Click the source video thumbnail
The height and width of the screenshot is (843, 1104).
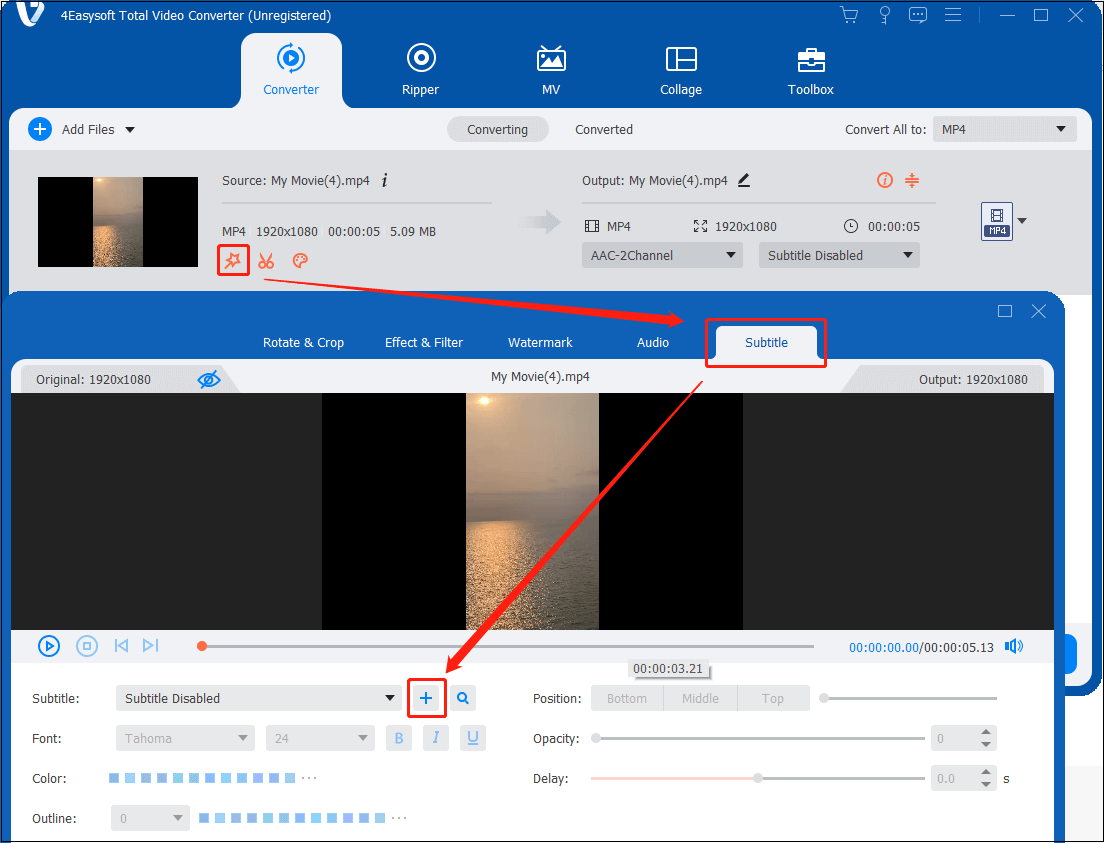click(118, 222)
